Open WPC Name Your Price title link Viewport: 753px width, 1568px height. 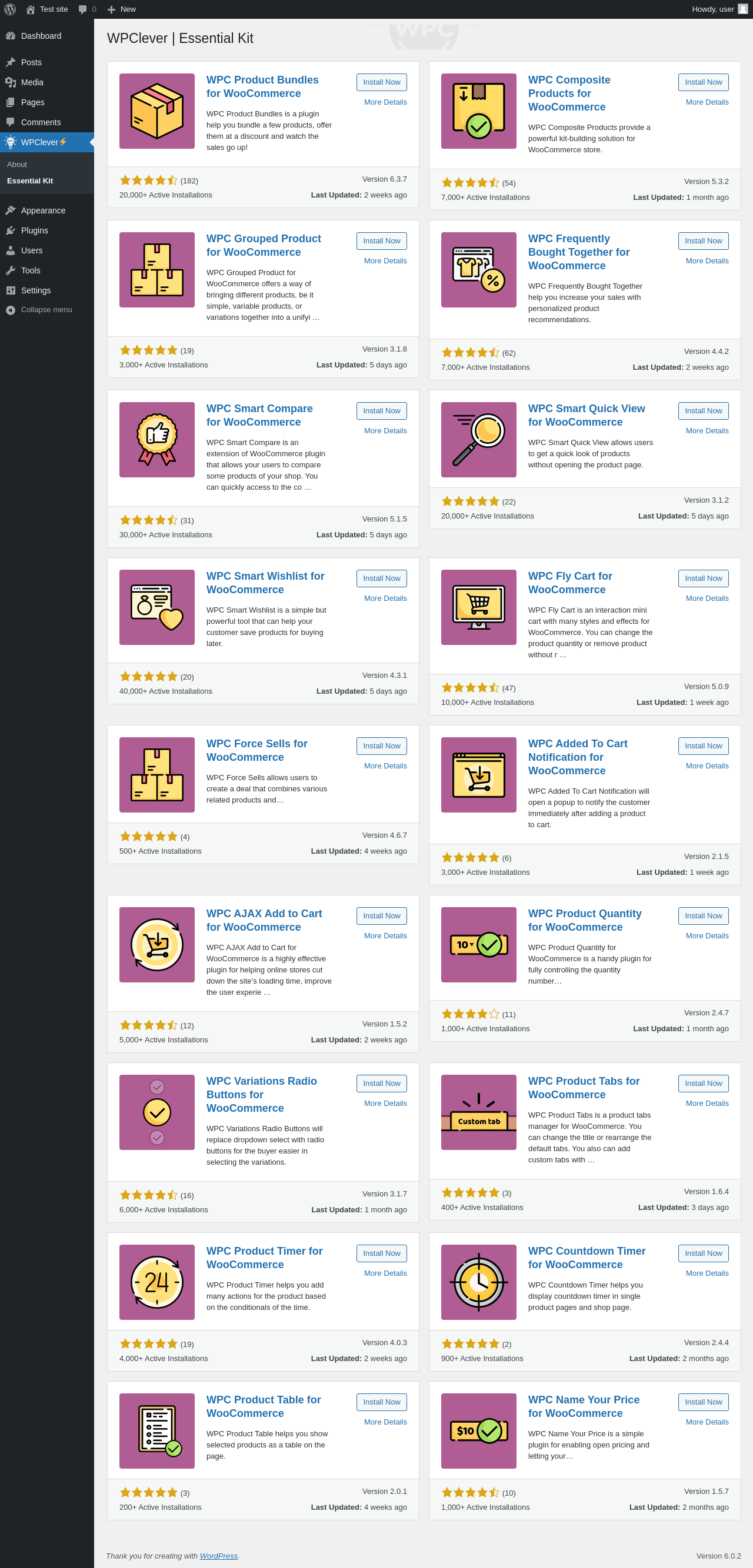[x=584, y=1406]
